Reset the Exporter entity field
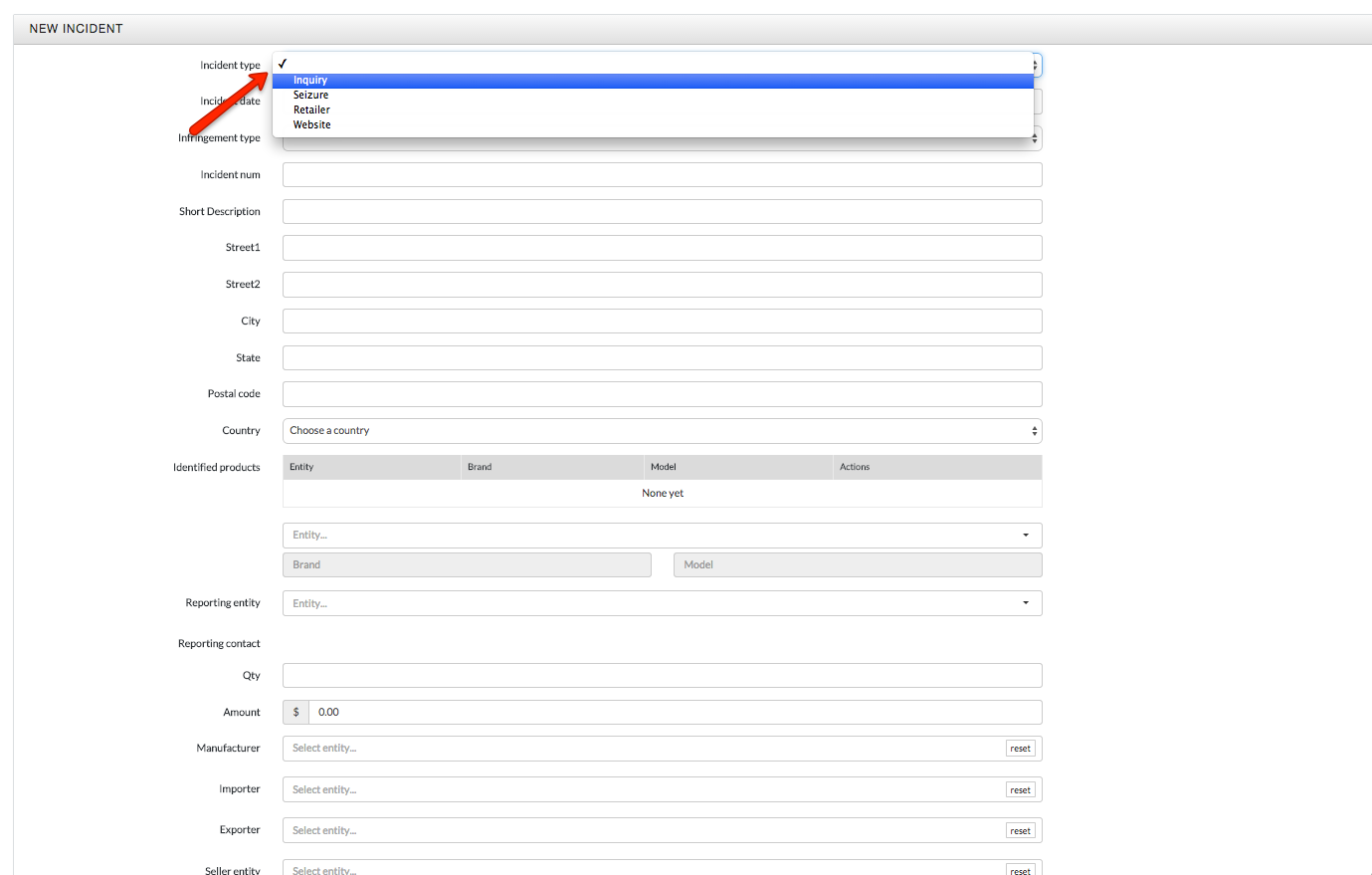The width and height of the screenshot is (1372, 875). coord(1020,831)
